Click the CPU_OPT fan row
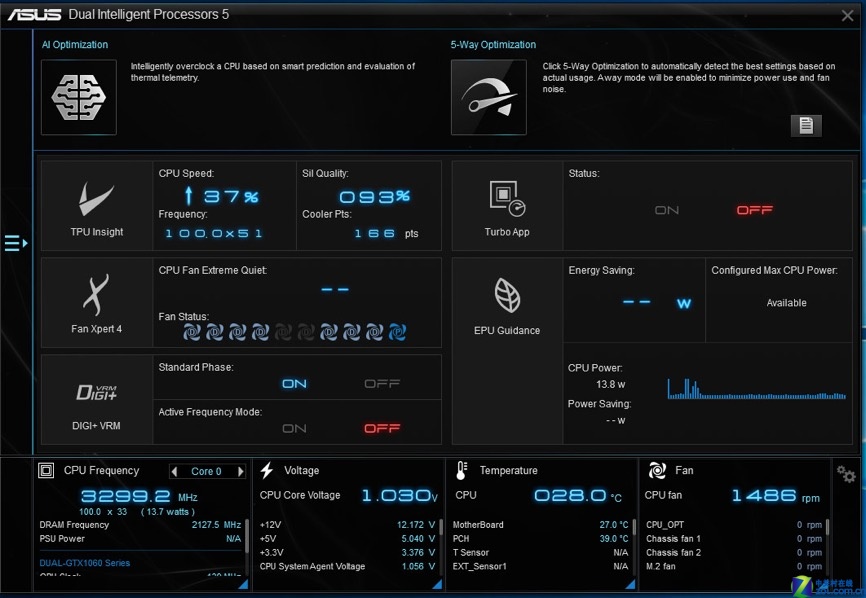Screen dimensions: 866x598 click(734, 525)
